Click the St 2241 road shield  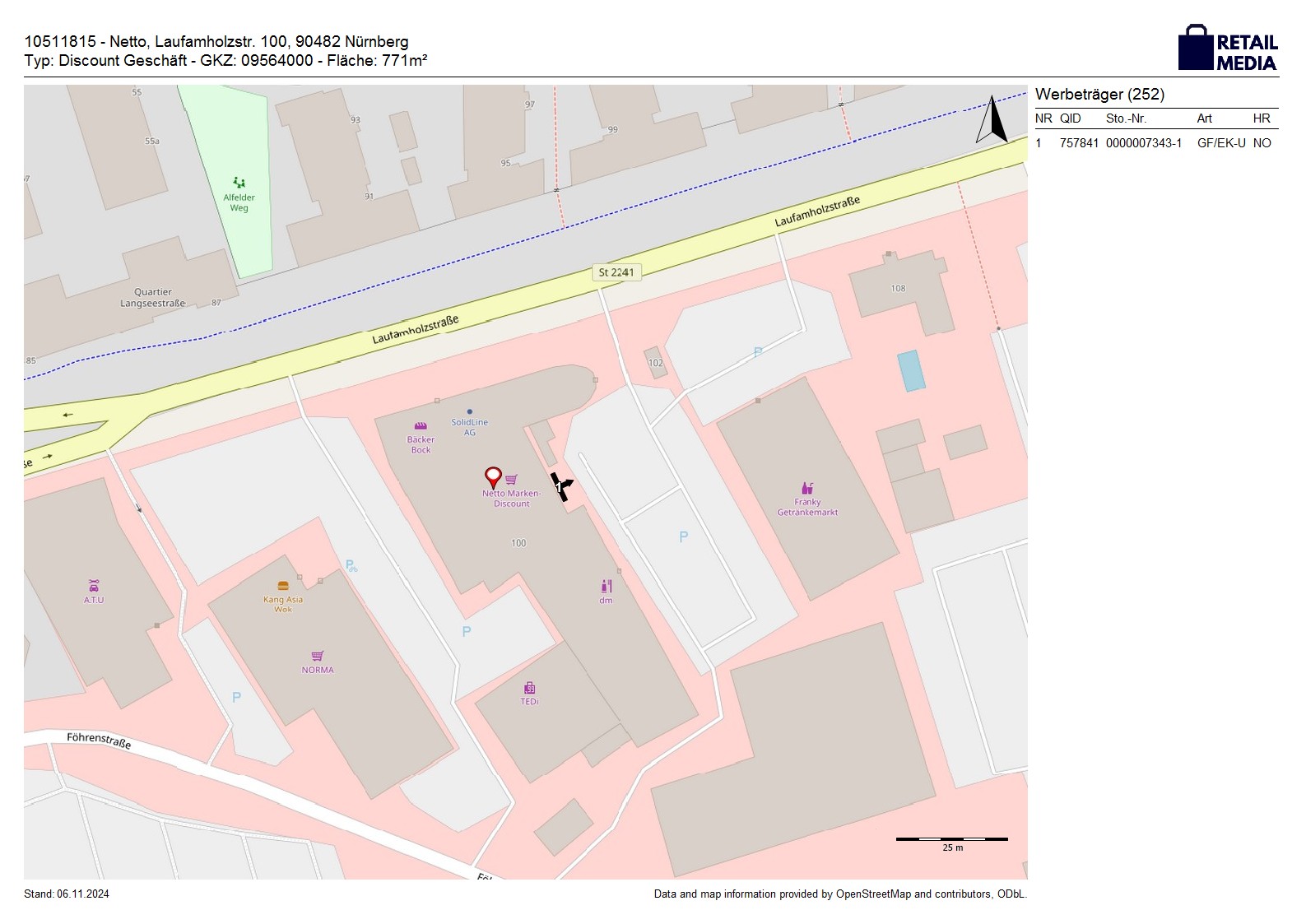click(616, 272)
